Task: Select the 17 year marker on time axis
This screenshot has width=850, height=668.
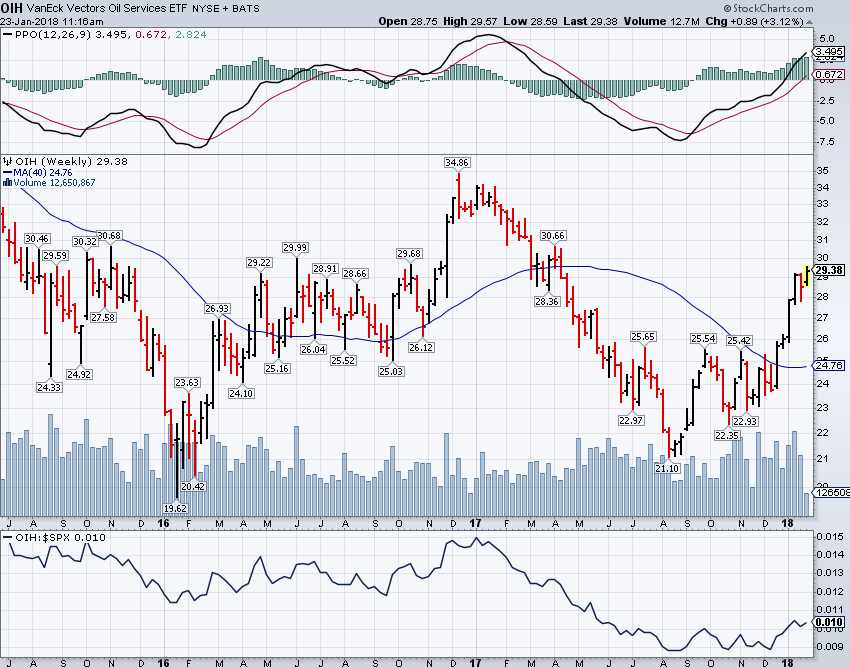Action: [475, 523]
